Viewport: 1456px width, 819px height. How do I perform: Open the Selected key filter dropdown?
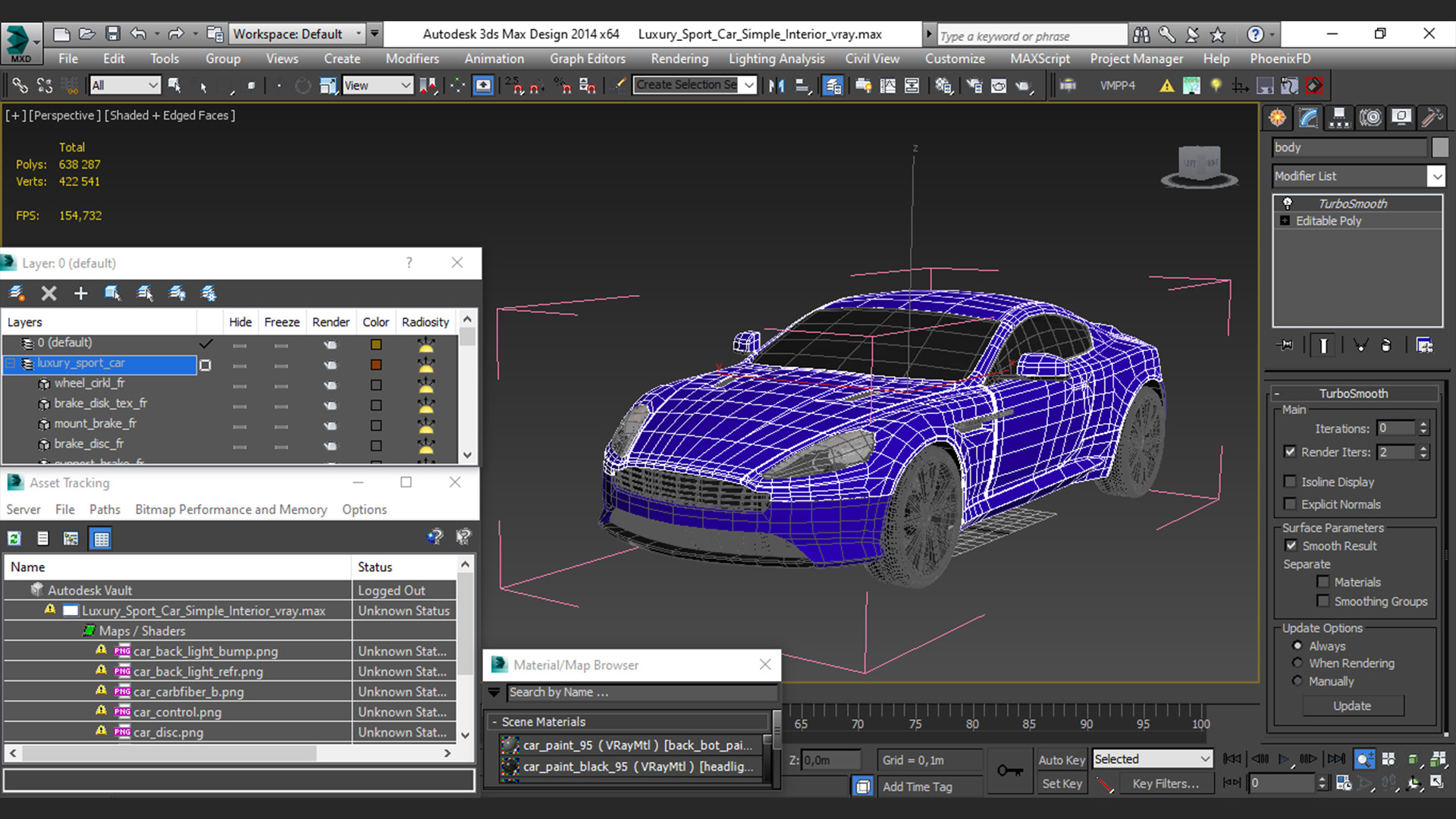click(1152, 759)
